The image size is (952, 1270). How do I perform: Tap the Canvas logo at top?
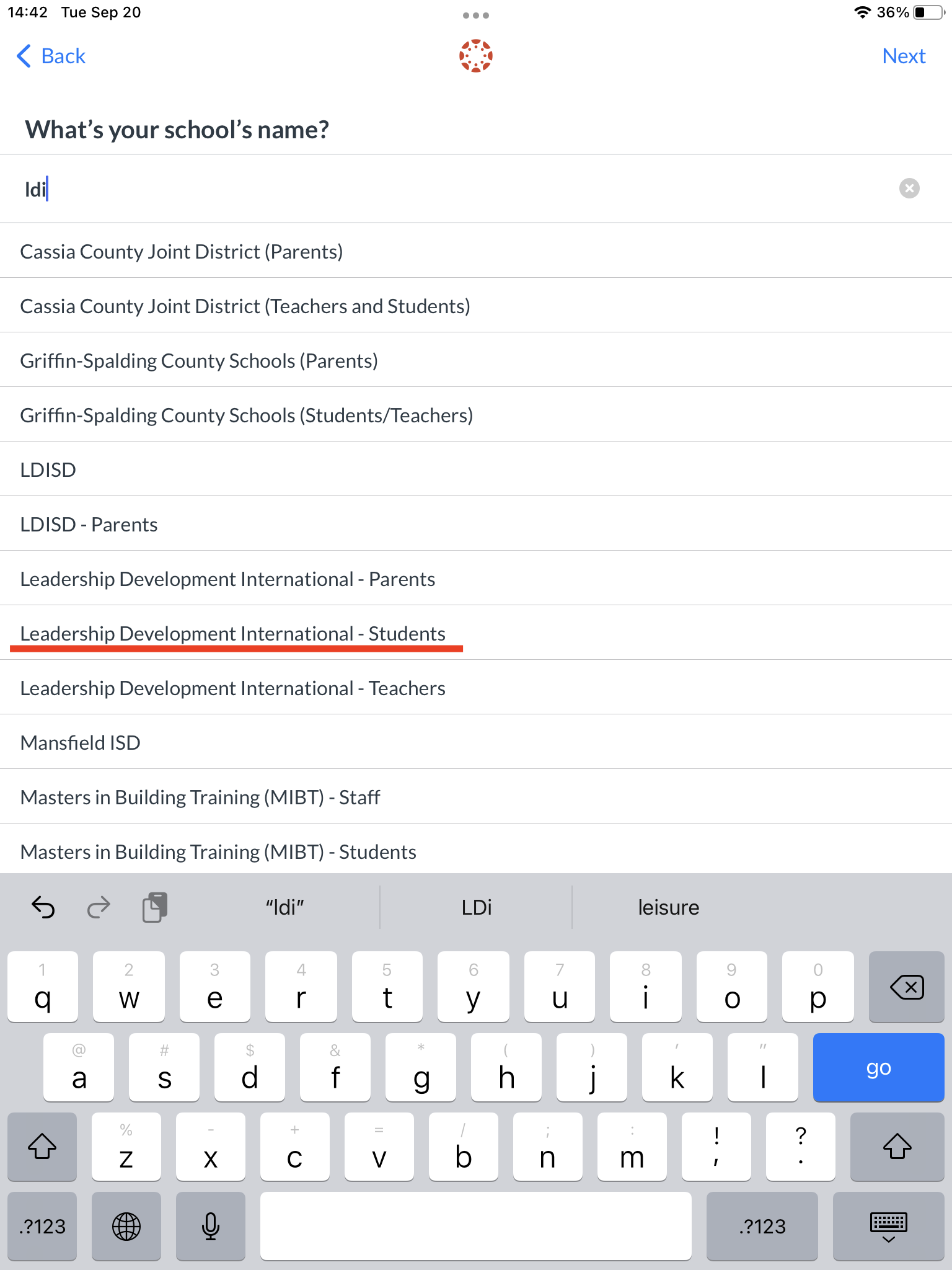475,56
